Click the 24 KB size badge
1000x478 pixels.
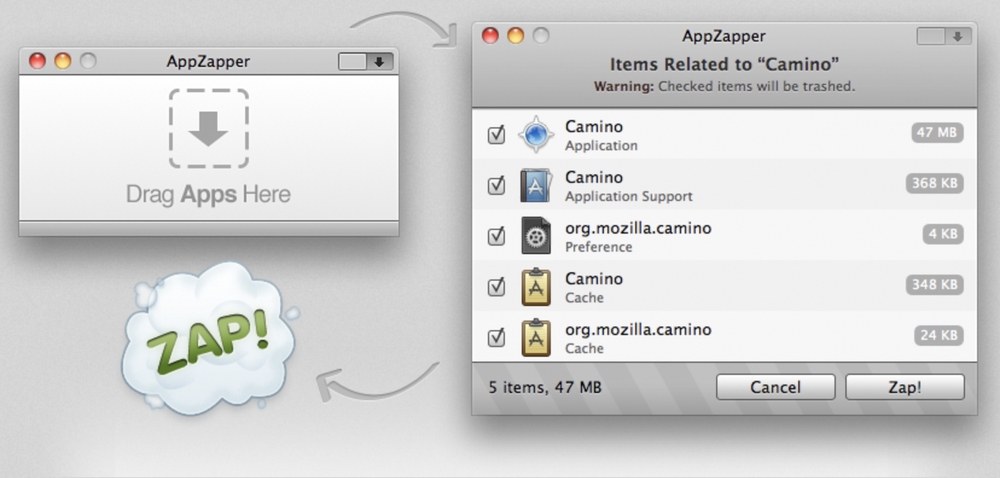pos(939,335)
